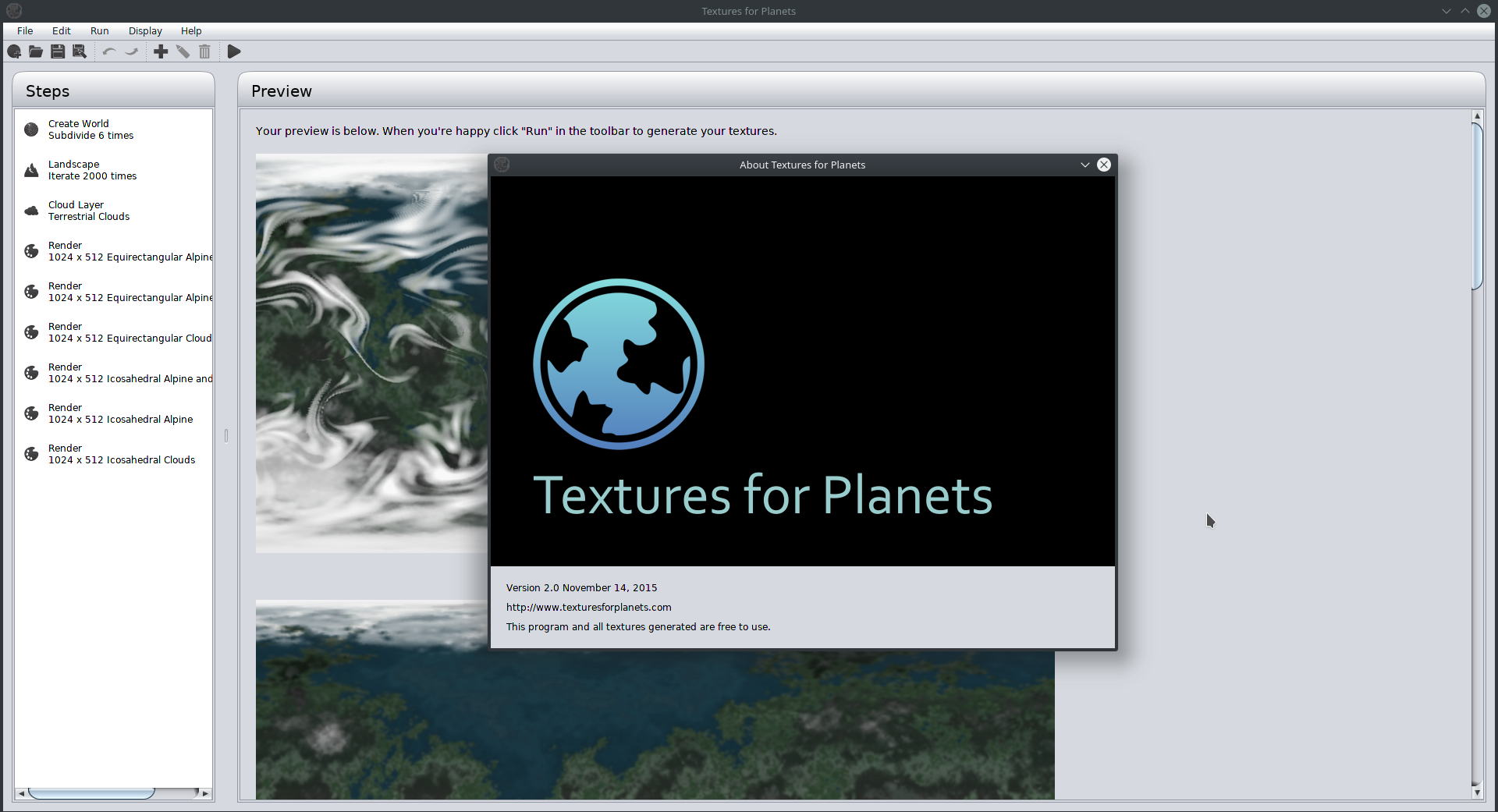
Task: Click the About dialog minimize chevron
Action: pos(1084,165)
